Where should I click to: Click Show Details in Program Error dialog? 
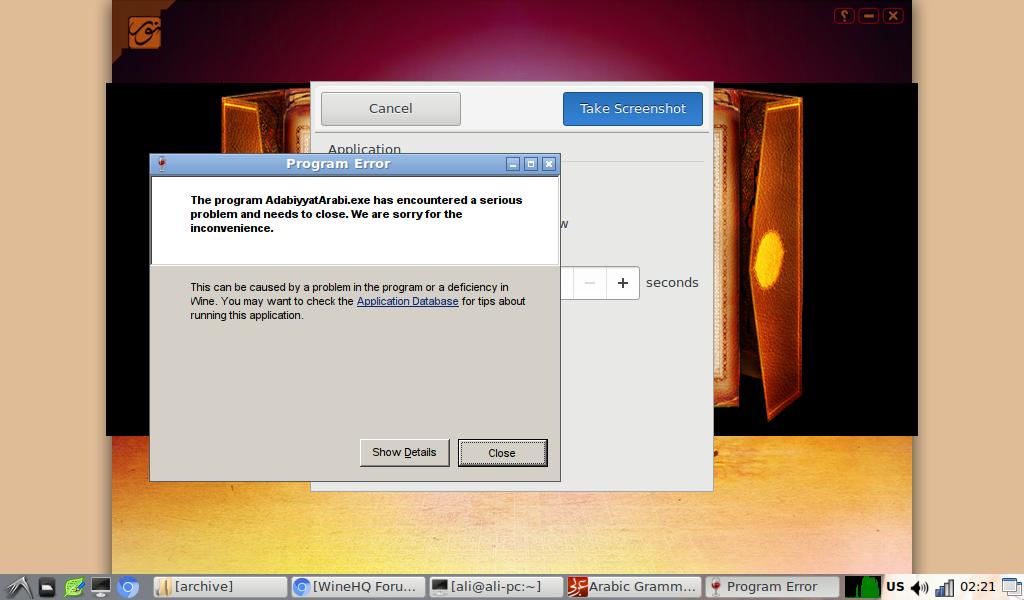click(x=404, y=452)
